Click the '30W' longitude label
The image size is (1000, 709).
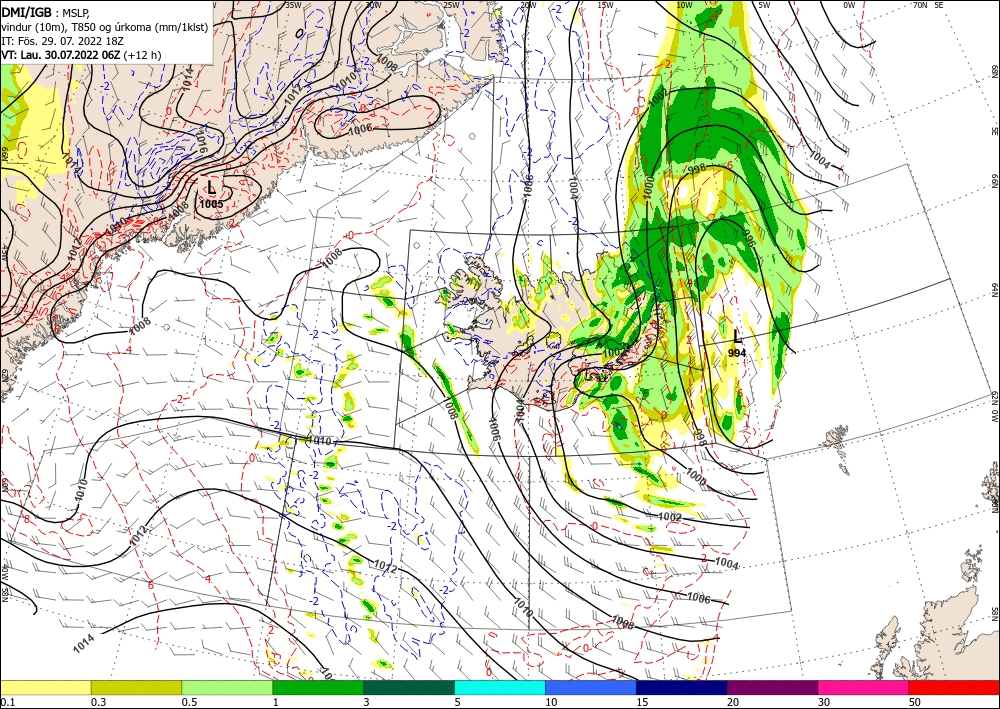[x=374, y=5]
